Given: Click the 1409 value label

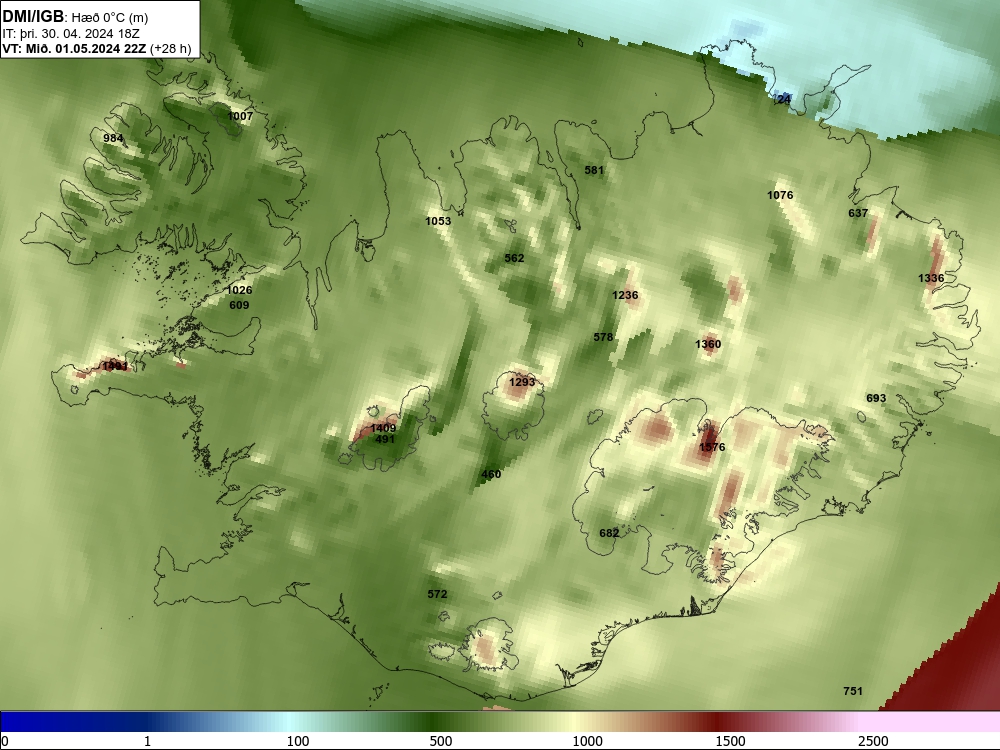Looking at the screenshot, I should point(383,429).
